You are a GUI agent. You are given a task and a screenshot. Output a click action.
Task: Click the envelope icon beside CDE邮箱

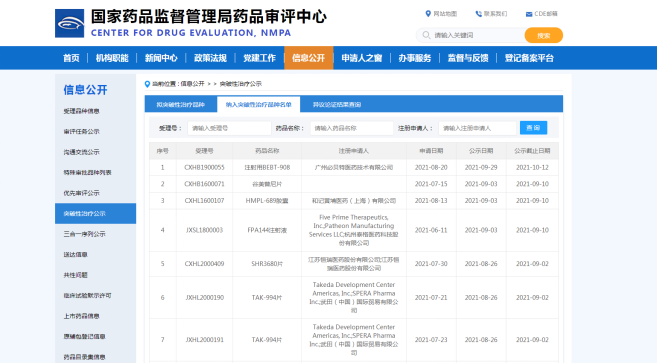pyautogui.click(x=529, y=14)
